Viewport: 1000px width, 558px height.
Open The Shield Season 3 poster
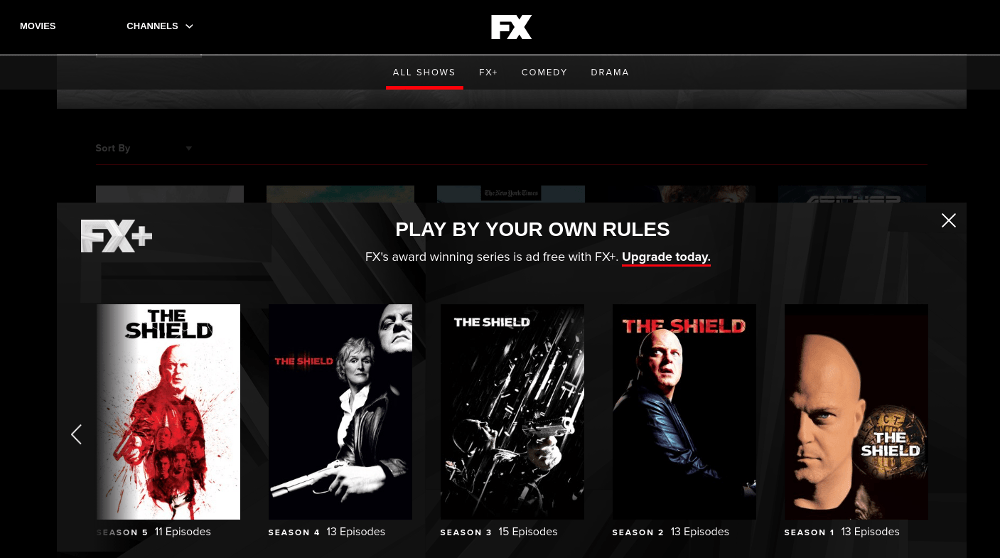click(x=512, y=412)
